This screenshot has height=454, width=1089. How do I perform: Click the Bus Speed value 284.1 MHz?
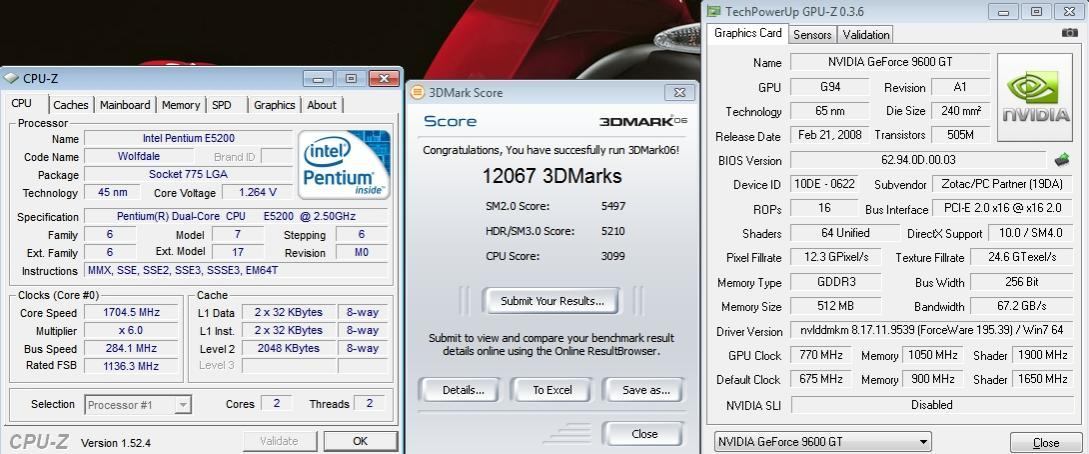(x=131, y=348)
